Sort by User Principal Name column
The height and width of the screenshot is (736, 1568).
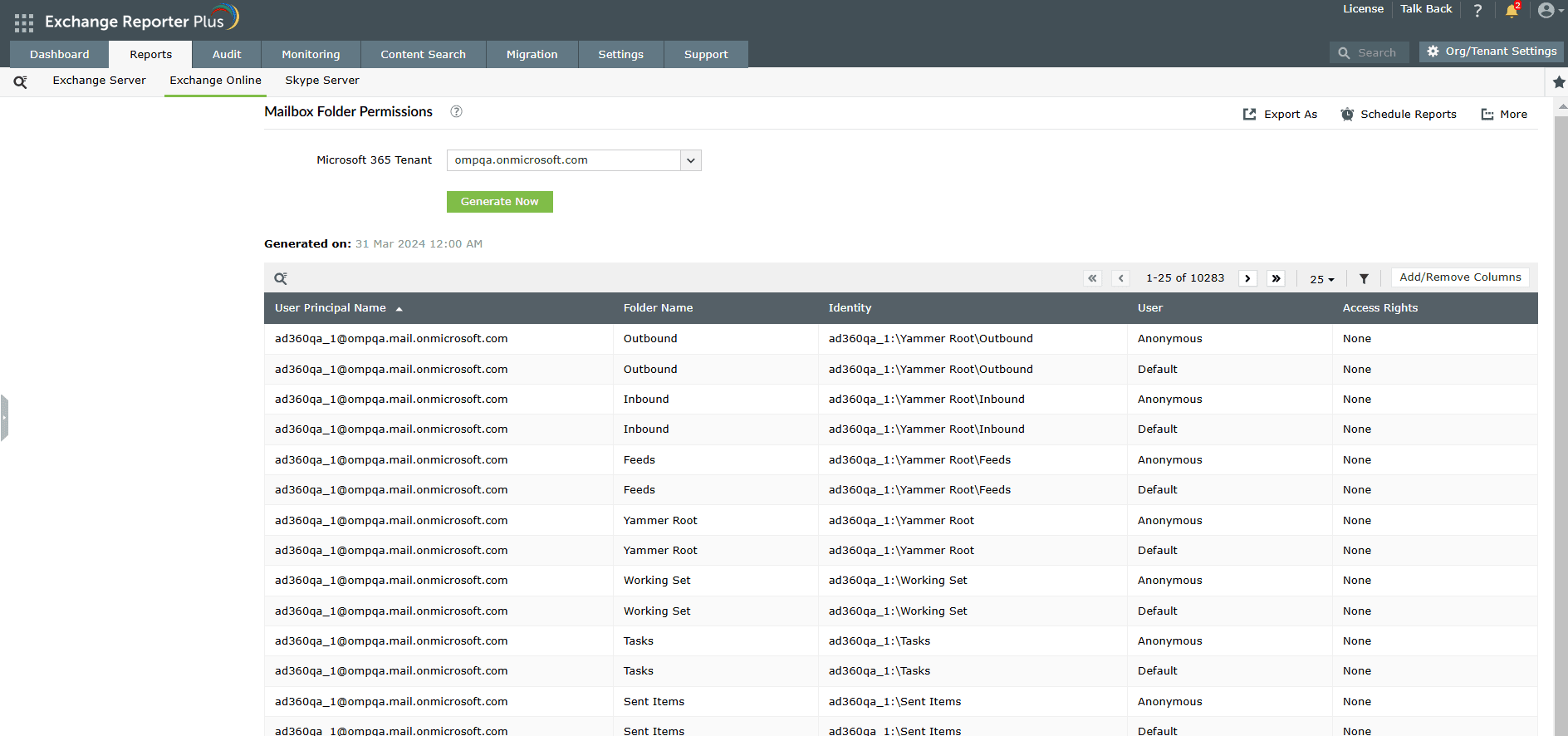[331, 308]
